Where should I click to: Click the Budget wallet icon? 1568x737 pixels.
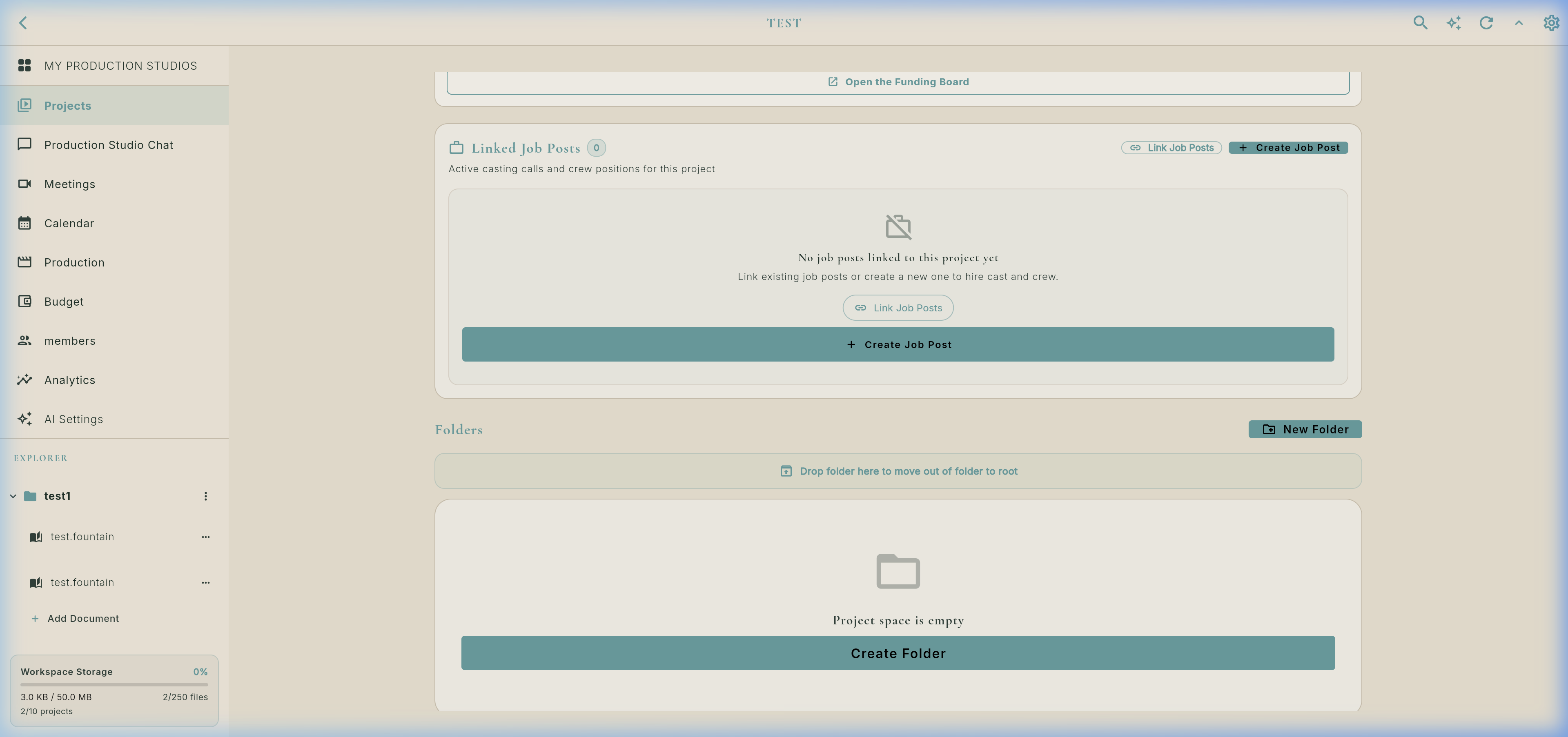[x=24, y=302]
